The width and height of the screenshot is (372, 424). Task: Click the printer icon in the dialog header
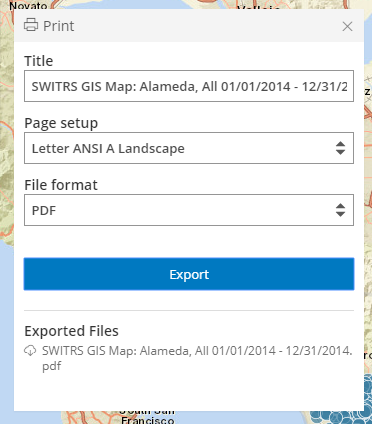pyautogui.click(x=31, y=25)
